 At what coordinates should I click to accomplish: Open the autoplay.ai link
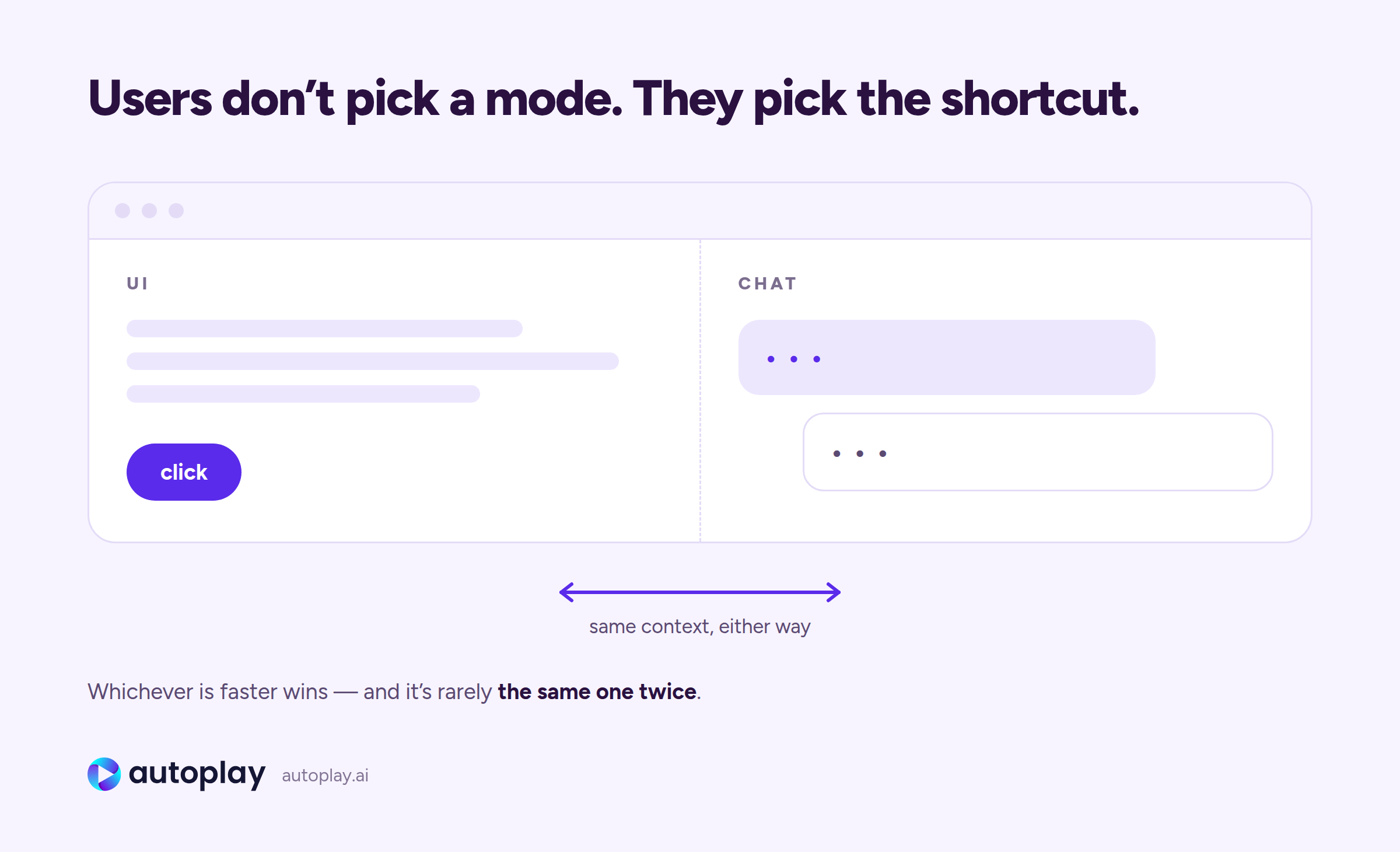(325, 776)
